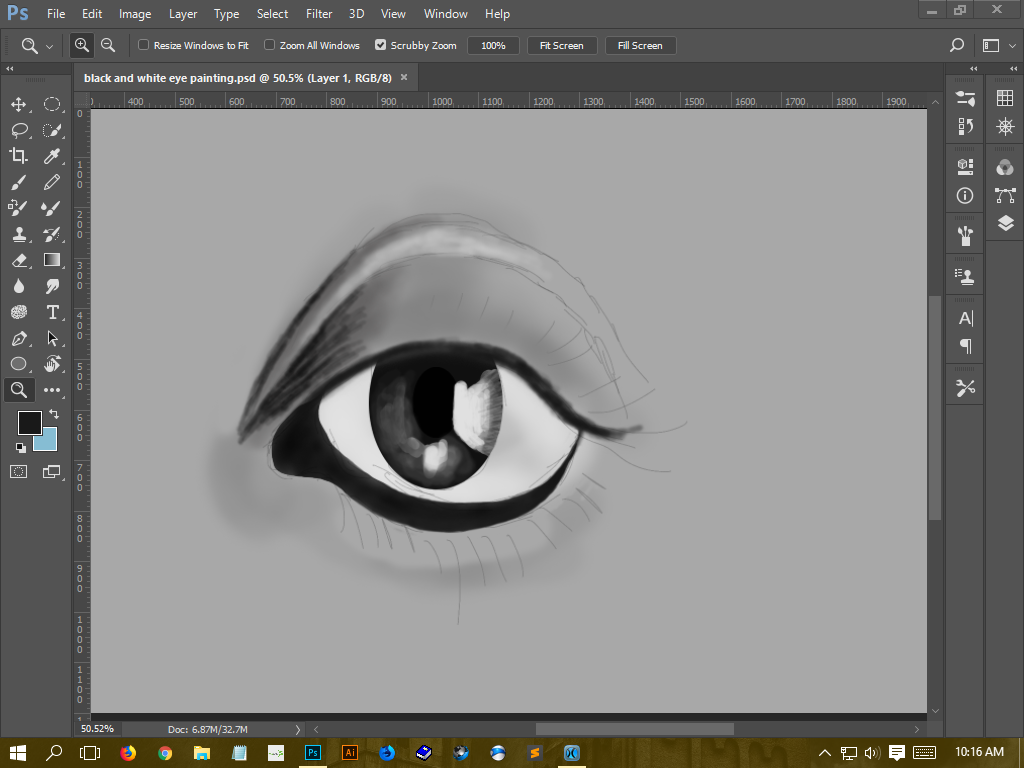Select the Lasso tool
Viewport: 1024px width, 768px height.
click(19, 129)
